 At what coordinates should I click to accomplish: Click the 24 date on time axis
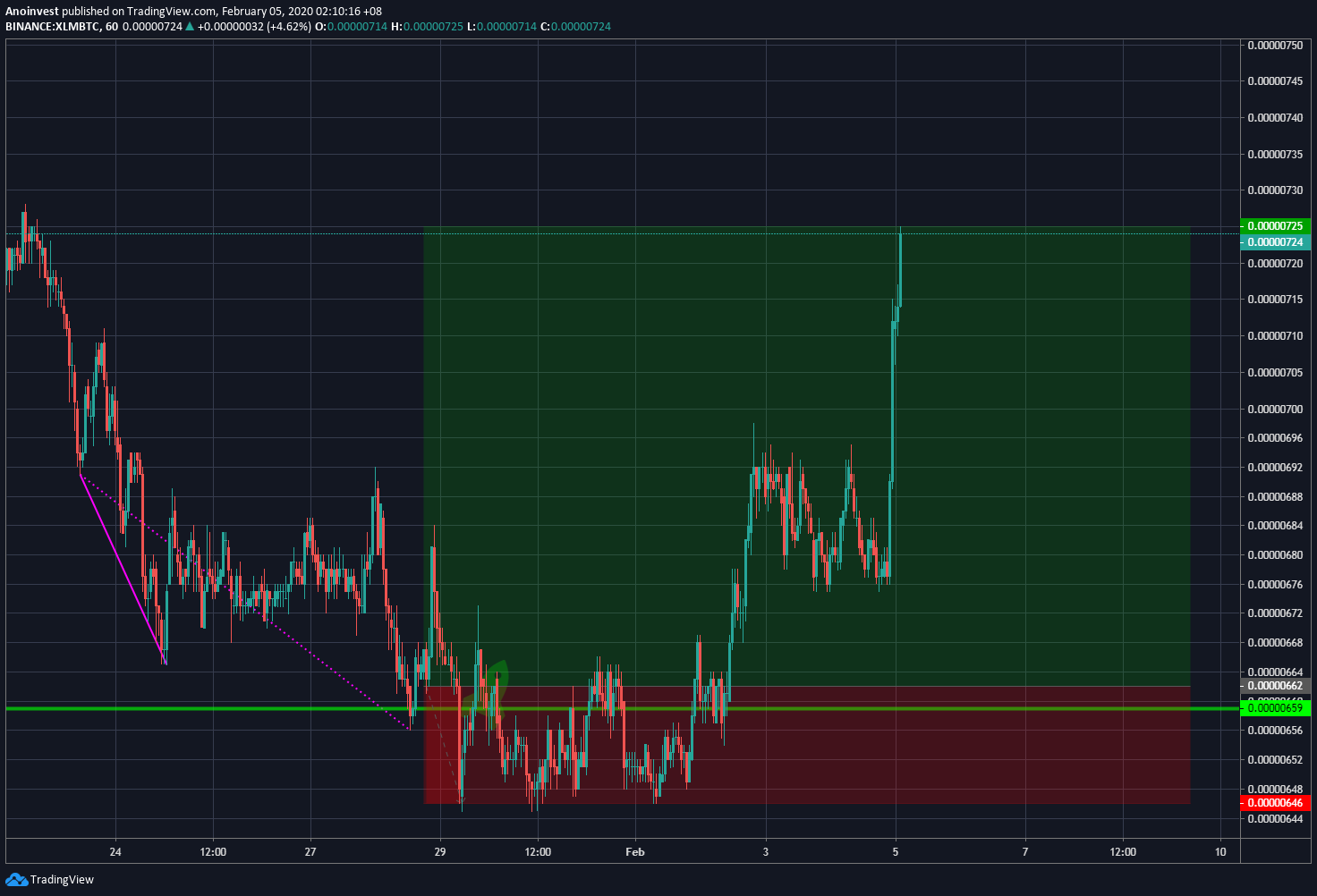point(115,851)
